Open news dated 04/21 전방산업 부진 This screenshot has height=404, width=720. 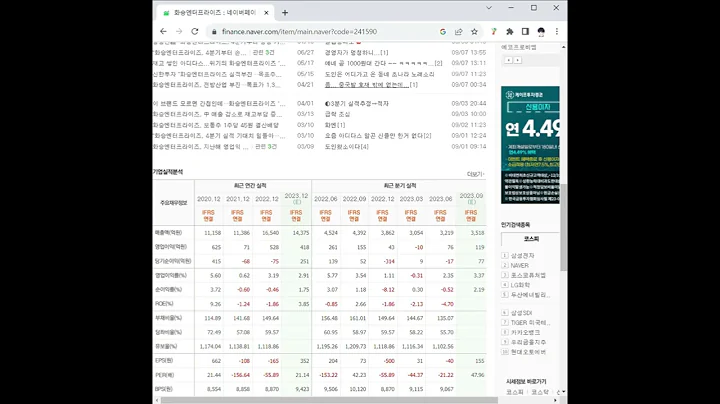click(216, 85)
